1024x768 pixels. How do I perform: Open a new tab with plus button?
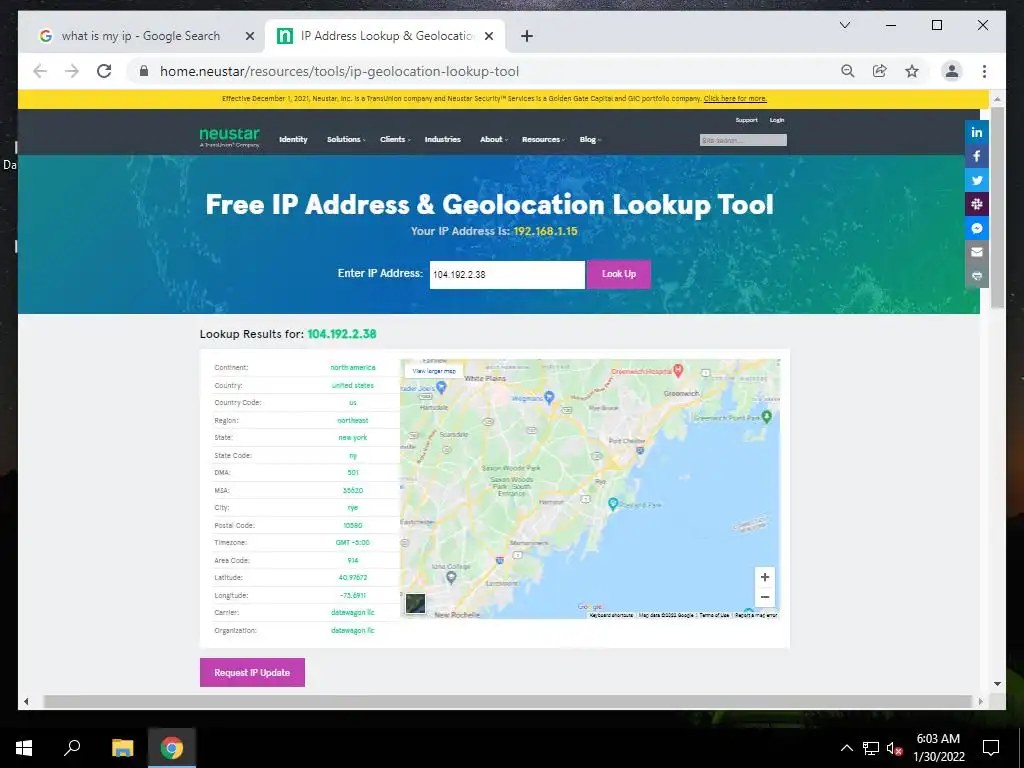coord(527,36)
